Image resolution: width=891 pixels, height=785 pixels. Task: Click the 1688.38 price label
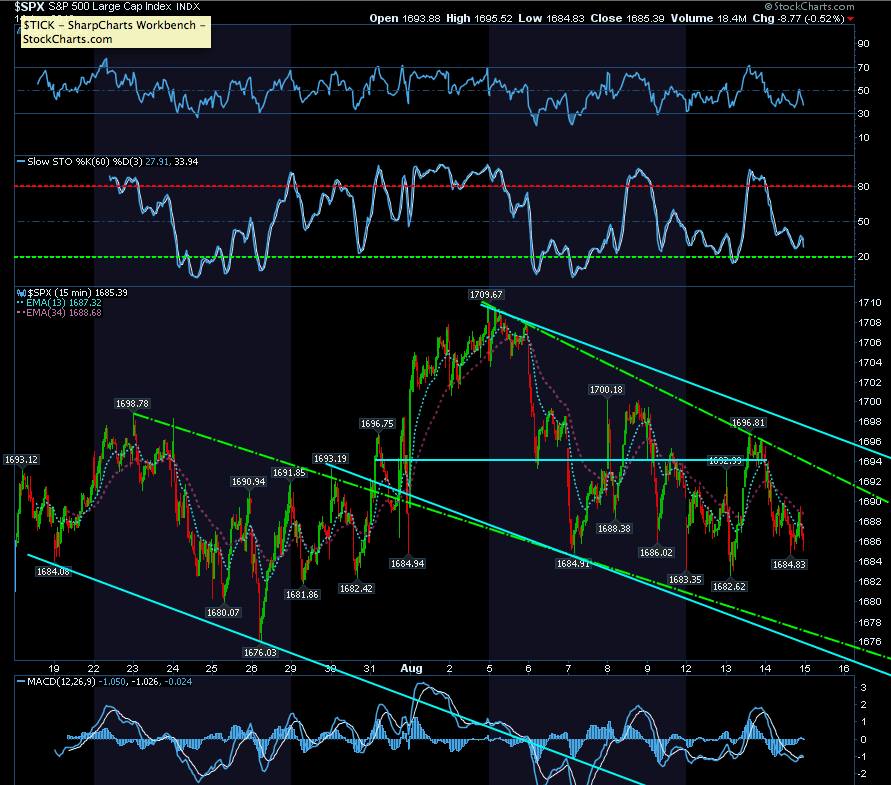(x=614, y=529)
